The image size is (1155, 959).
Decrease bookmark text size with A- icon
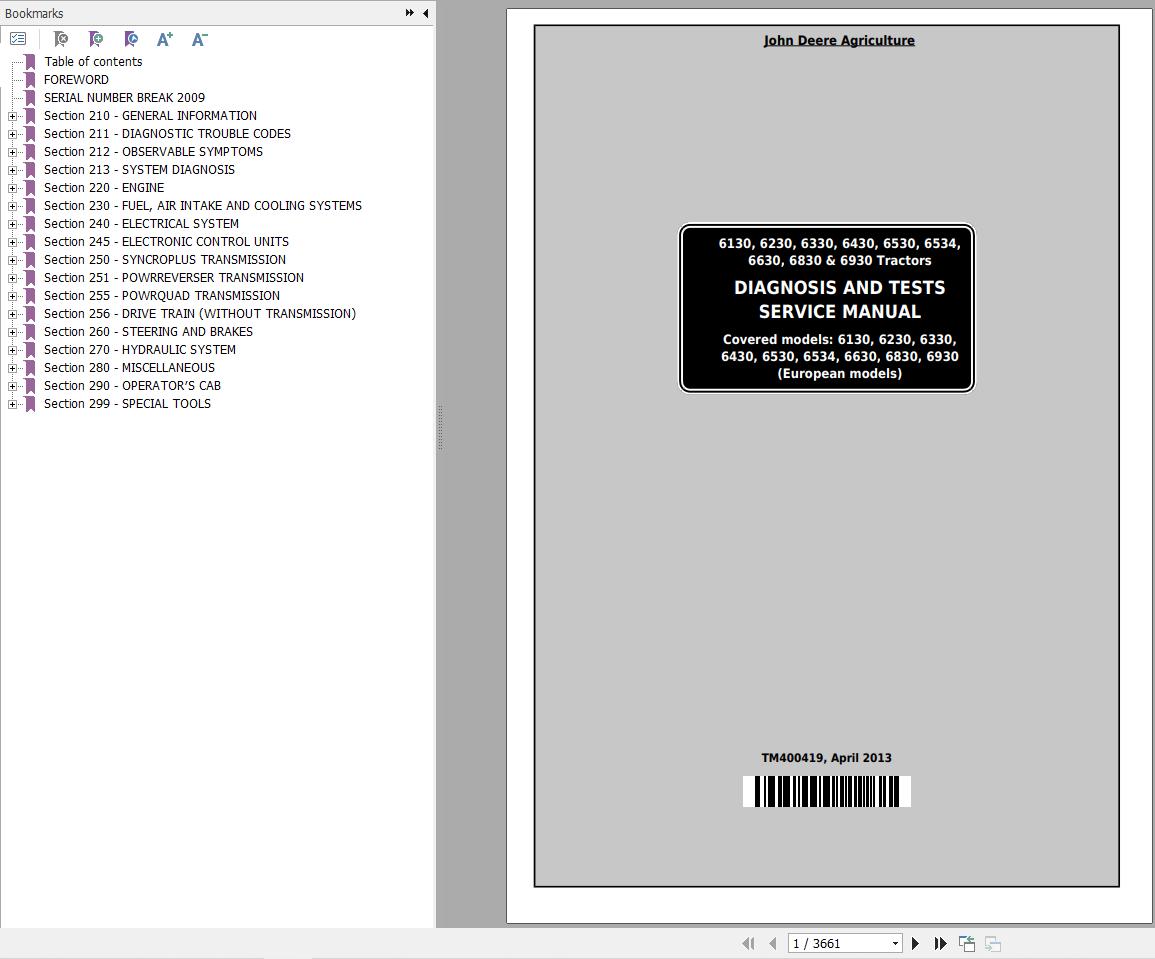pos(199,38)
